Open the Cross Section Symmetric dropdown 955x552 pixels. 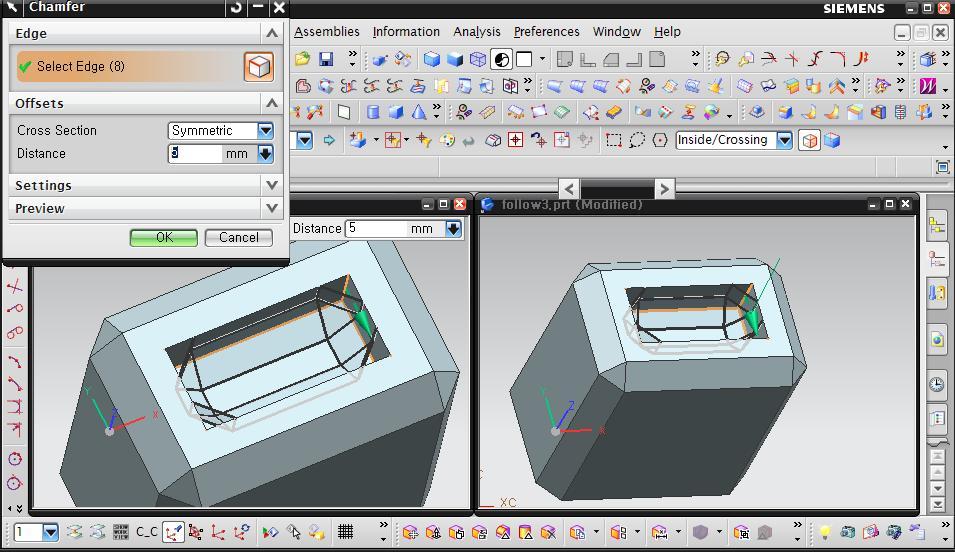tap(265, 130)
